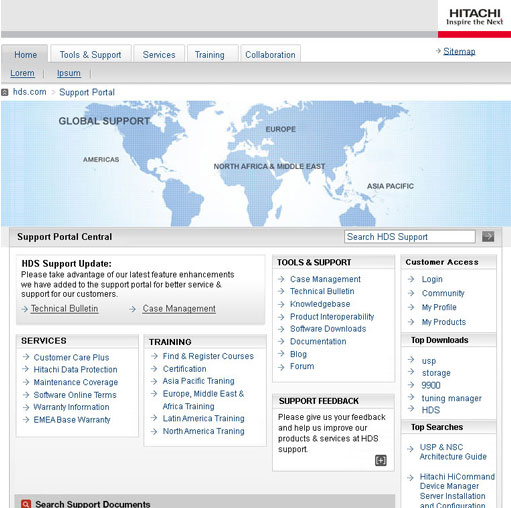Open the Certification training link
The height and width of the screenshot is (508, 511).
point(184,369)
